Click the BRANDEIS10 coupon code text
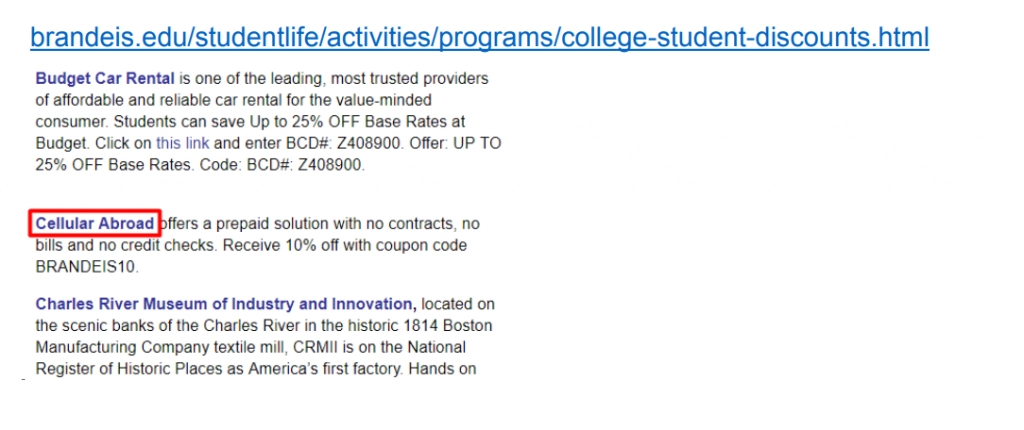1024x430 pixels. point(87,267)
